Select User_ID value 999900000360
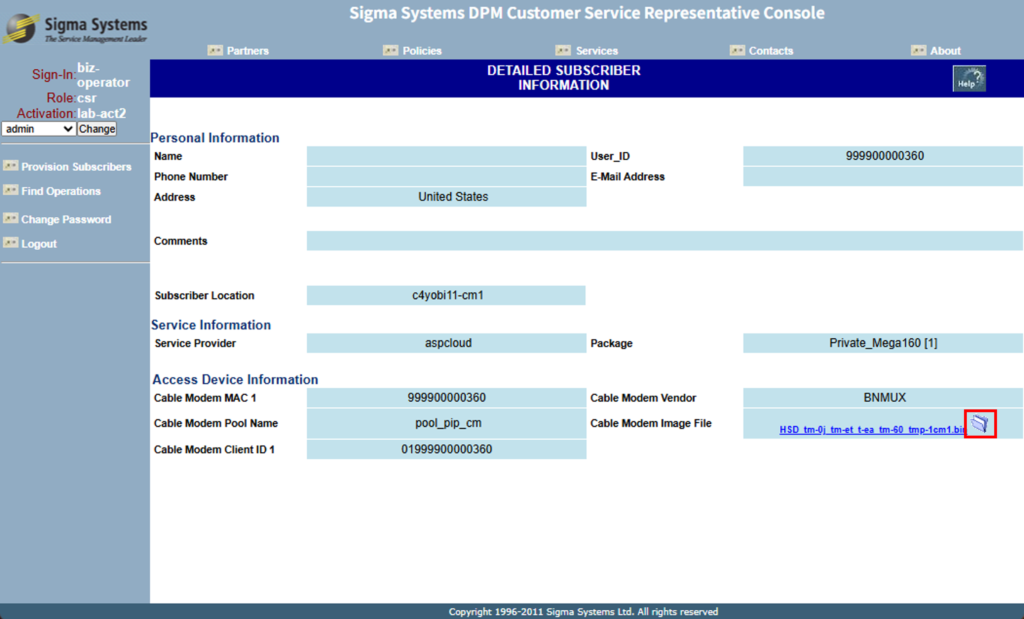The image size is (1024, 619). tap(884, 156)
